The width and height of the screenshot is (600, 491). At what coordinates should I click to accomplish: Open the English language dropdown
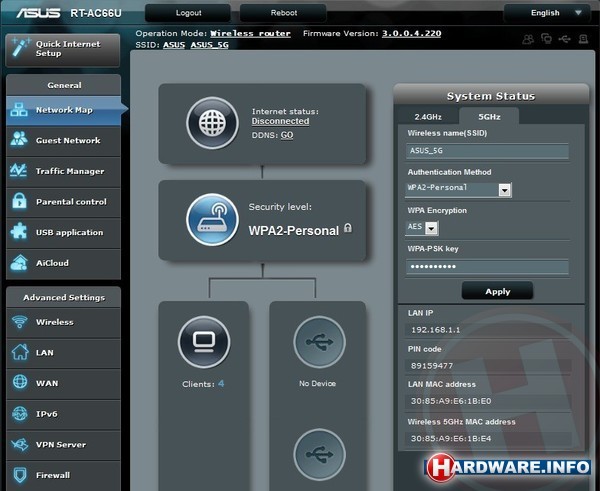coord(548,13)
